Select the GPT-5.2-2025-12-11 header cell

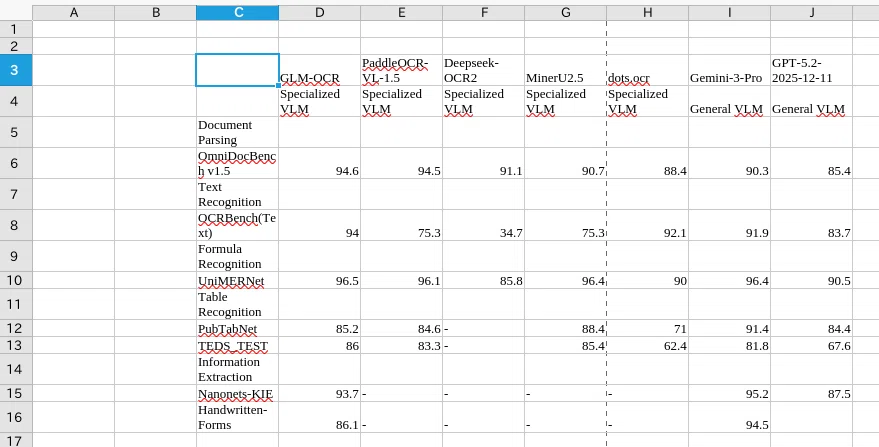click(x=812, y=70)
